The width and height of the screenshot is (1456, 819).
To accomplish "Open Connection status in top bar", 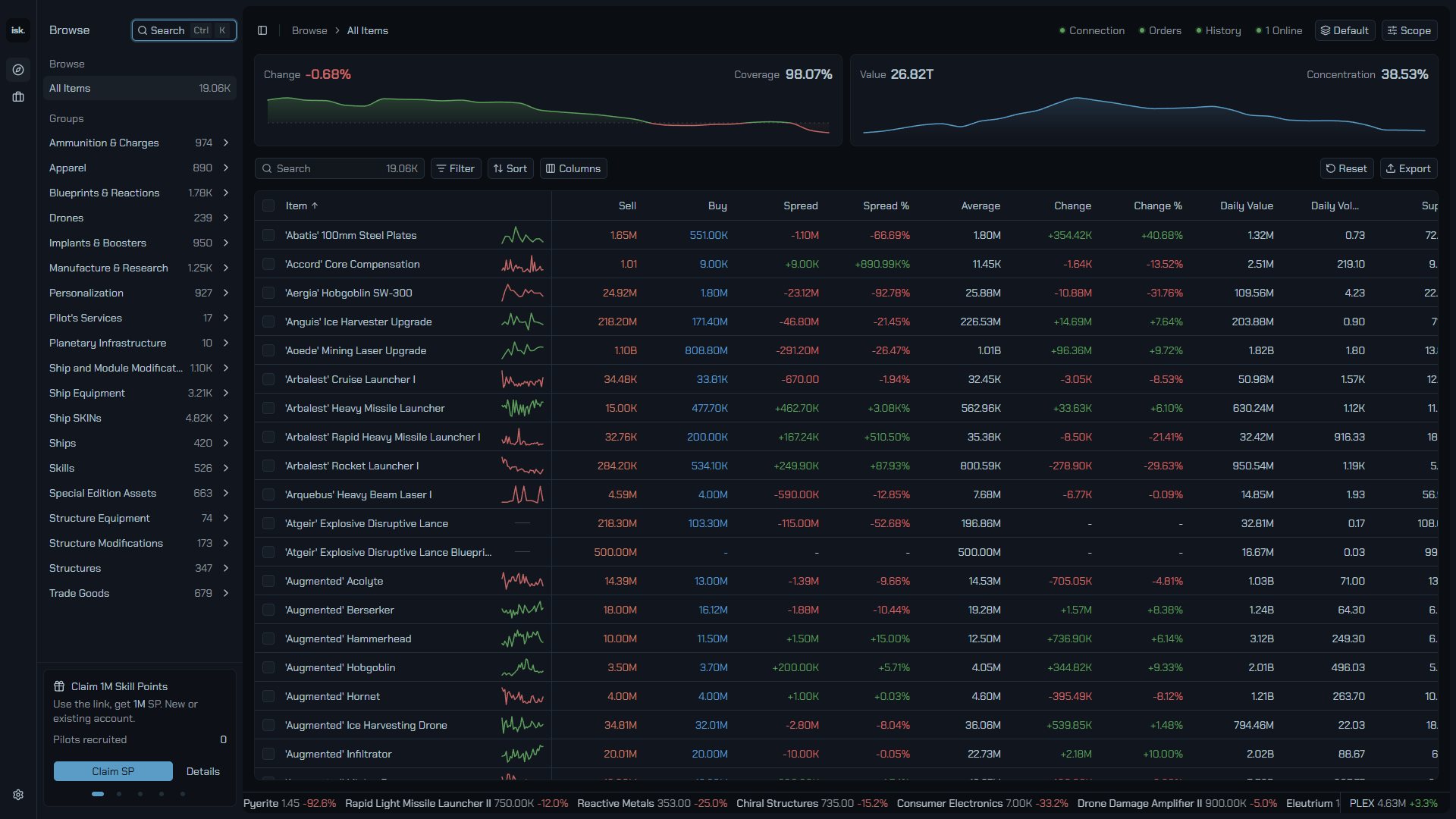I will click(1092, 30).
